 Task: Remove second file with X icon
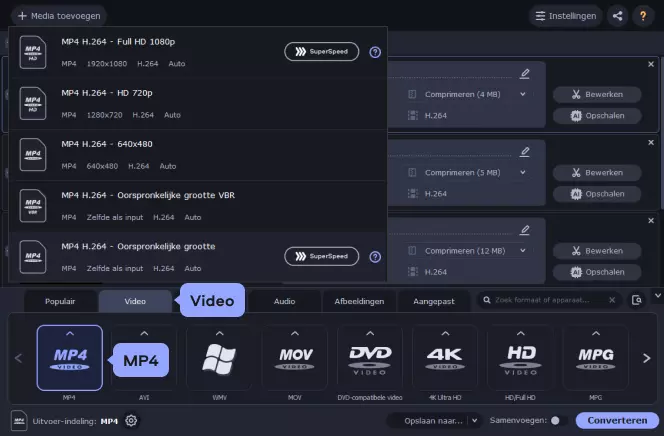pyautogui.click(x=651, y=143)
